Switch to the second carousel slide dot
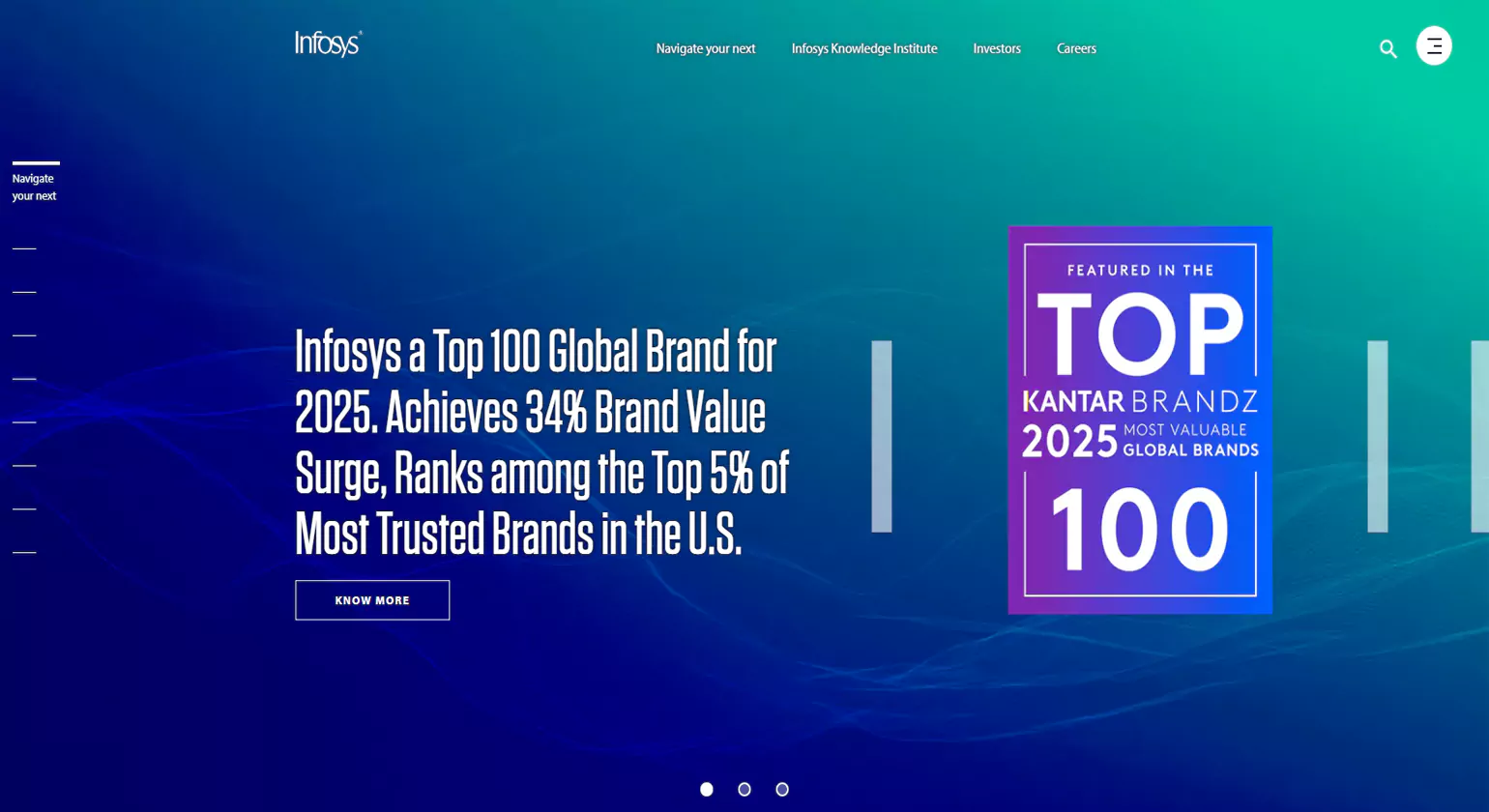 coord(744,790)
